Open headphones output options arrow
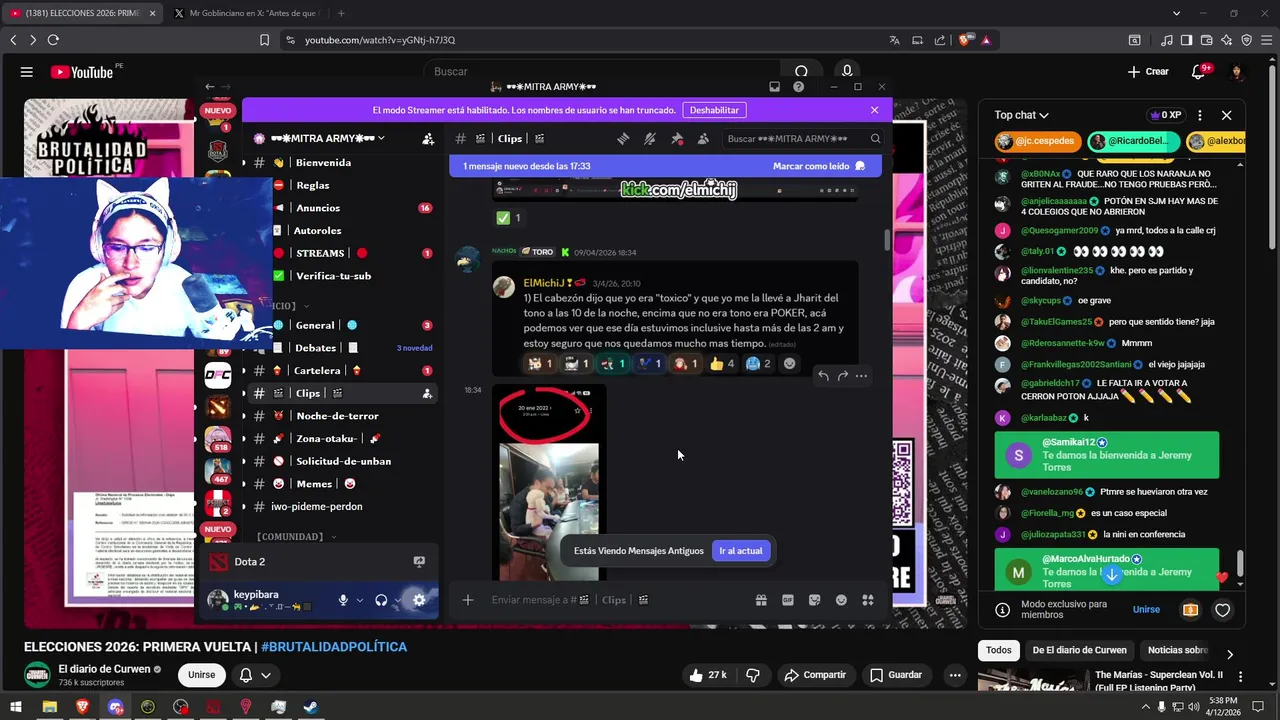 [397, 600]
